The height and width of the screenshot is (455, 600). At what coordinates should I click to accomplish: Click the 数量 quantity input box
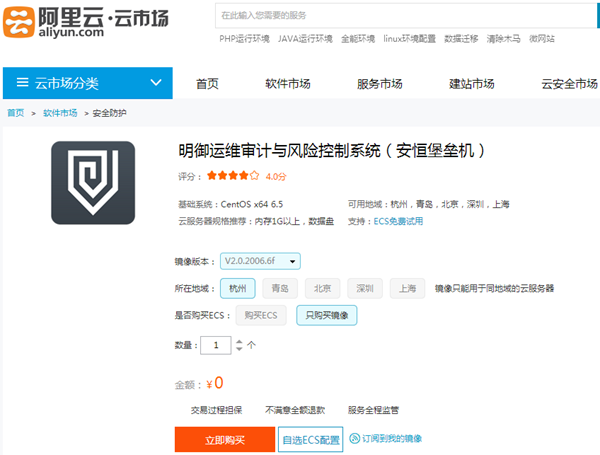(216, 345)
